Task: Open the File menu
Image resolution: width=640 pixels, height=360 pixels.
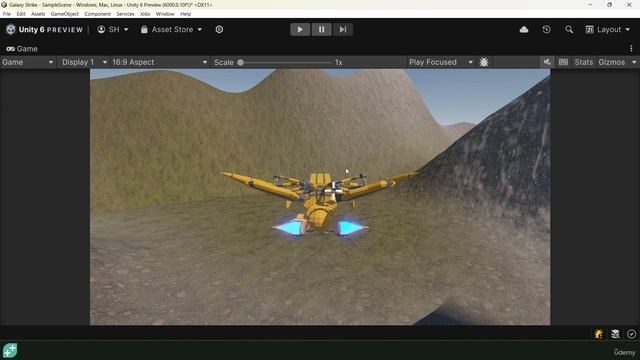Action: pos(7,14)
